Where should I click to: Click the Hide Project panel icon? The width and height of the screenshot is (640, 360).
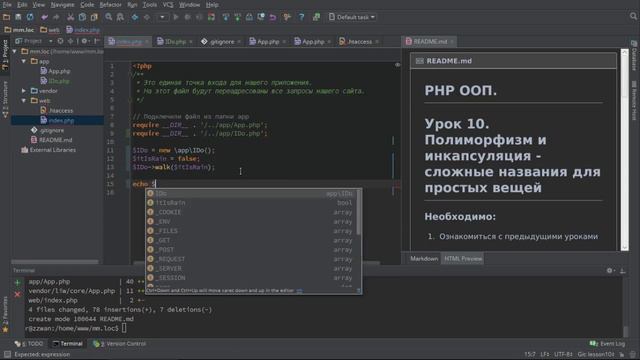click(x=97, y=41)
